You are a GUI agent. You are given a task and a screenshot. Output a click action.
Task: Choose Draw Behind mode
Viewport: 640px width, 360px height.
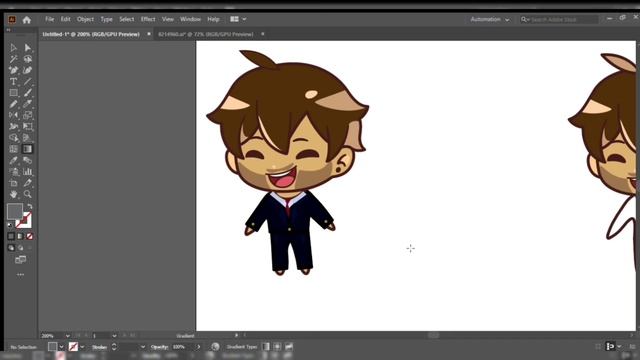[x=20, y=248]
